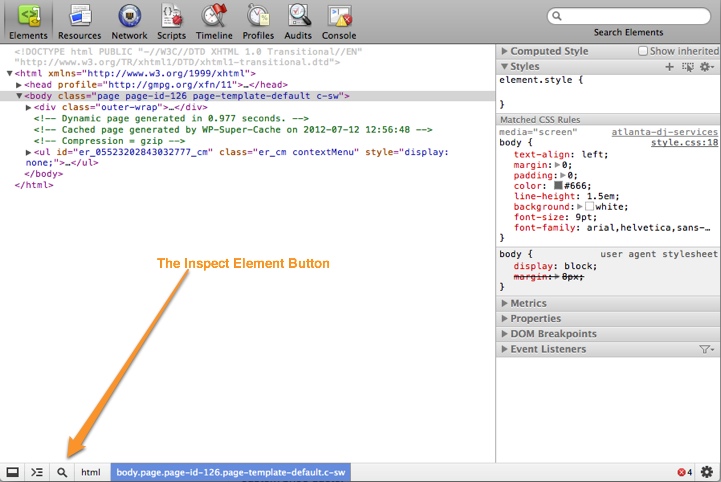Click the dock to main window icon
The image size is (721, 482).
(12, 472)
